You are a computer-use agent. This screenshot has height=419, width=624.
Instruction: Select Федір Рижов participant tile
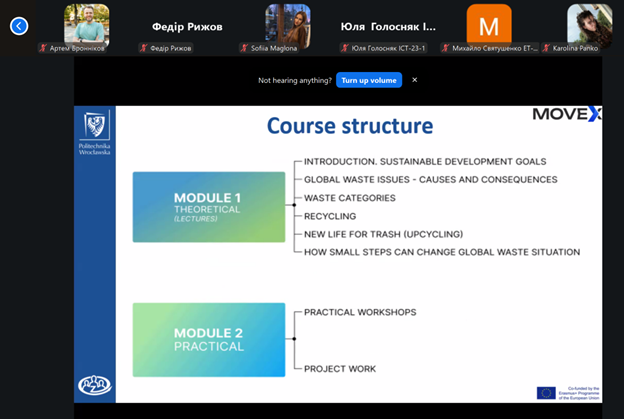187,27
